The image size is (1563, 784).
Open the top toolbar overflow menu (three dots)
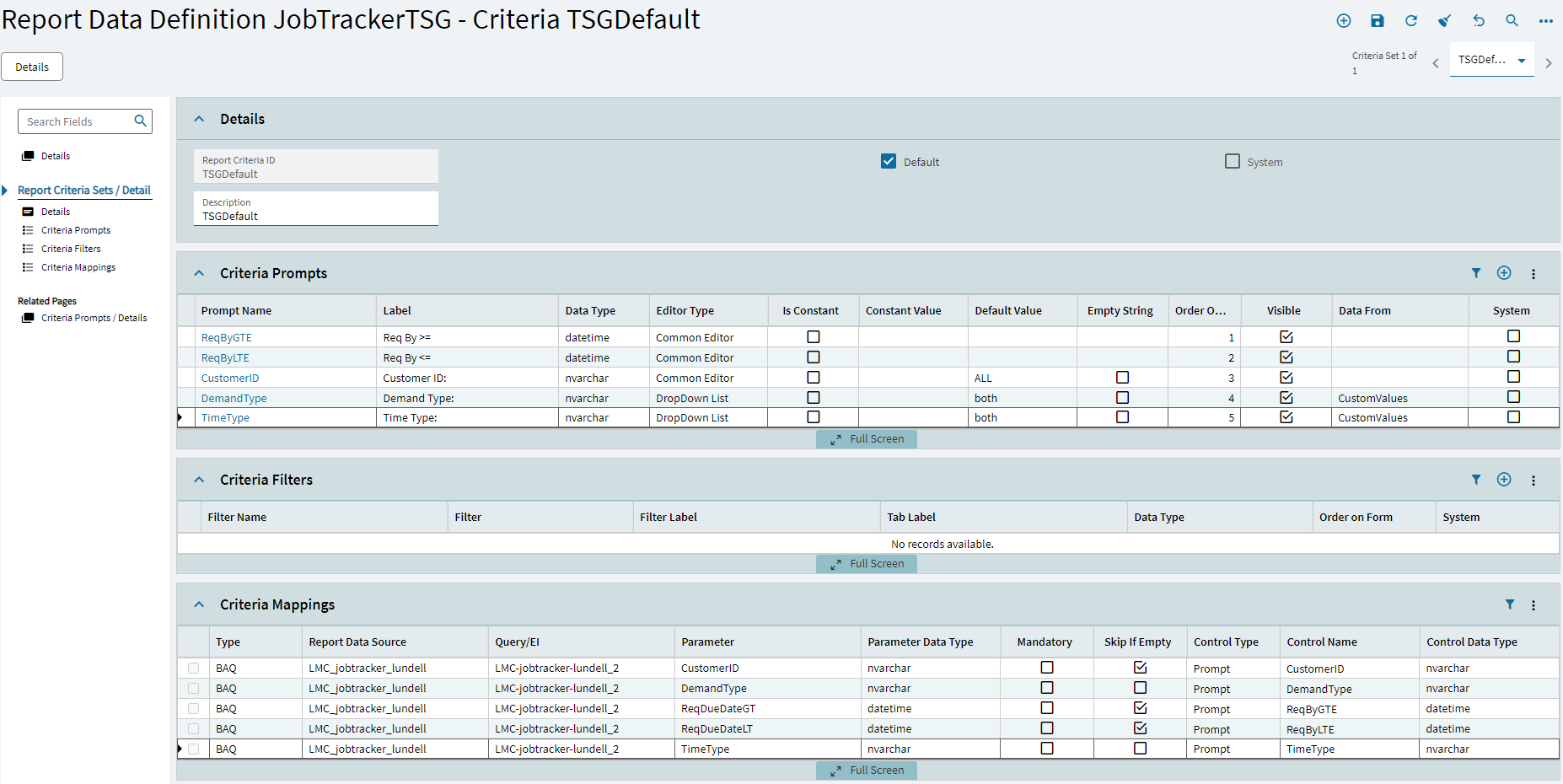1546,21
